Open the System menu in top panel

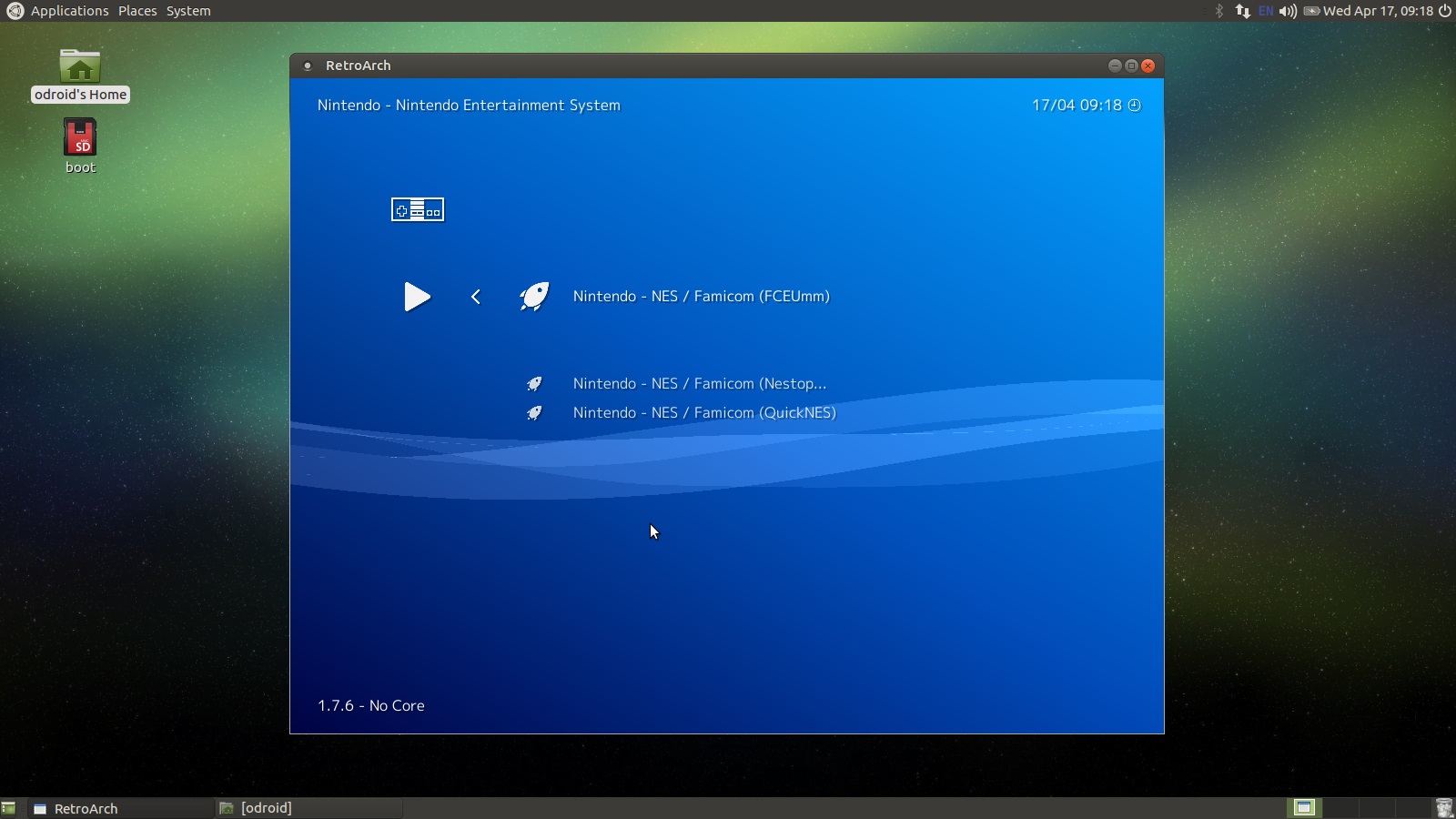[188, 11]
